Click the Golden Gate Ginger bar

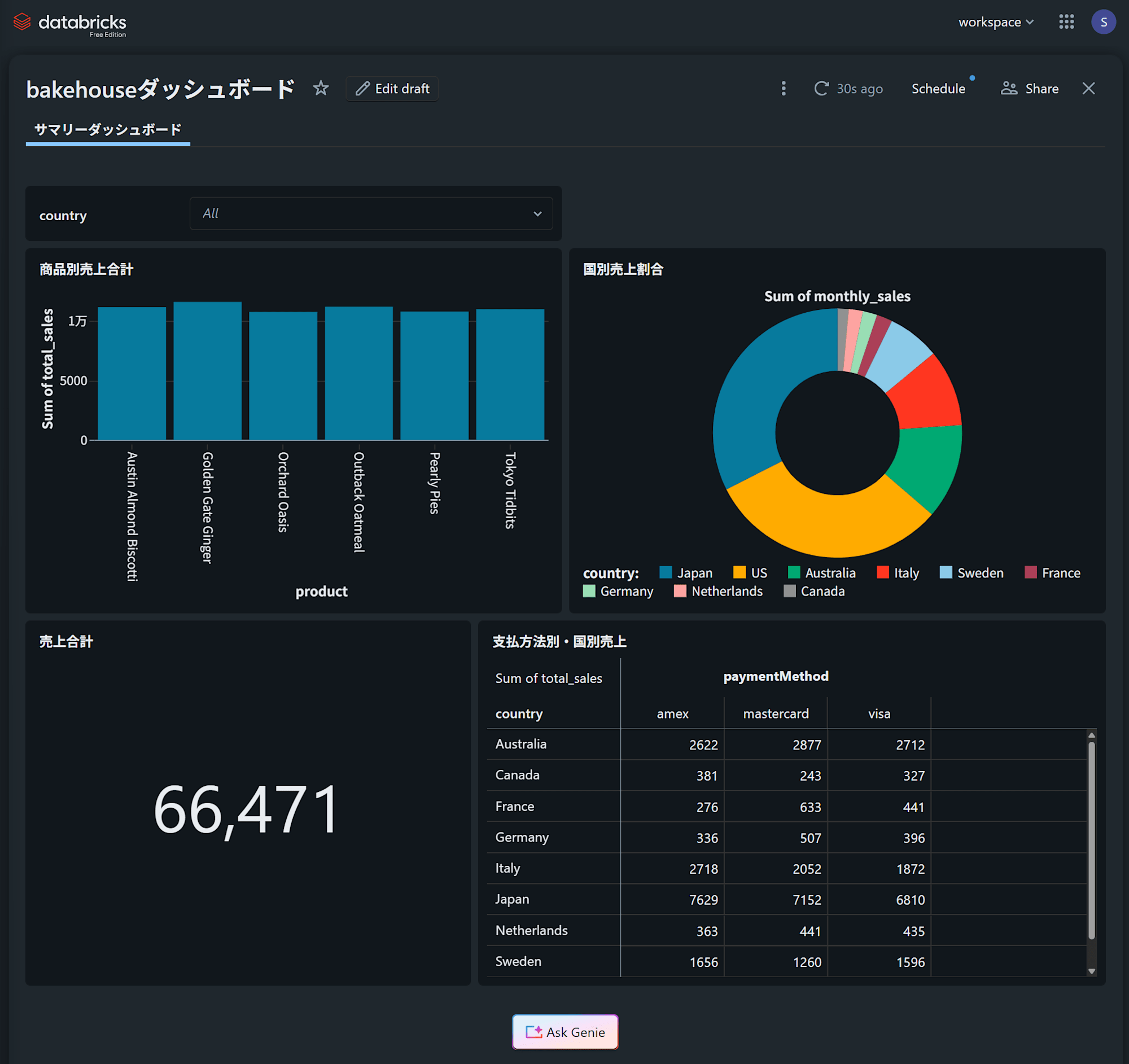207,372
